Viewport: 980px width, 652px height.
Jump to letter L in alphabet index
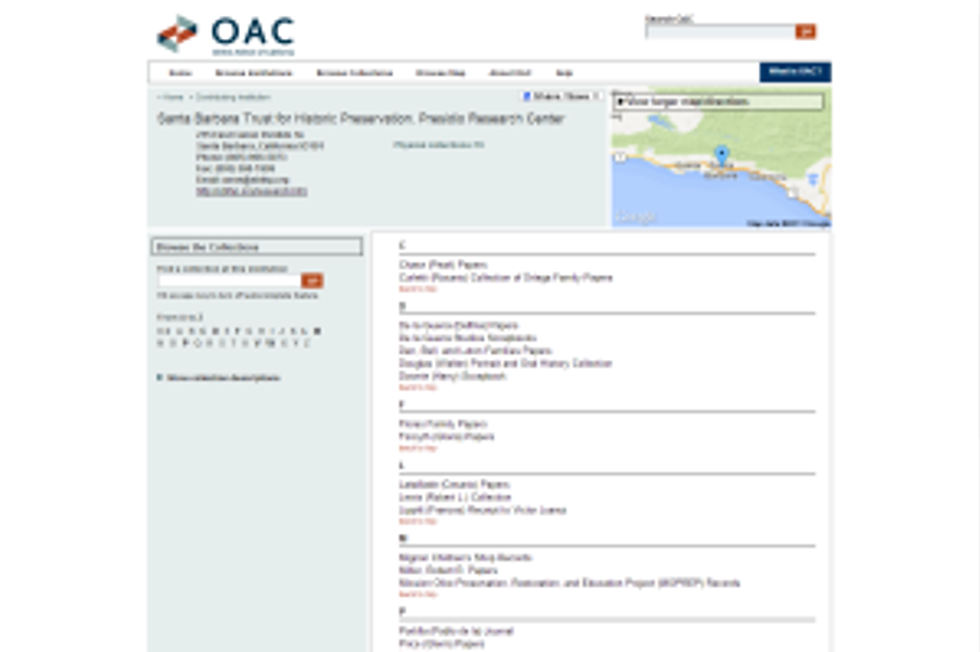click(304, 331)
